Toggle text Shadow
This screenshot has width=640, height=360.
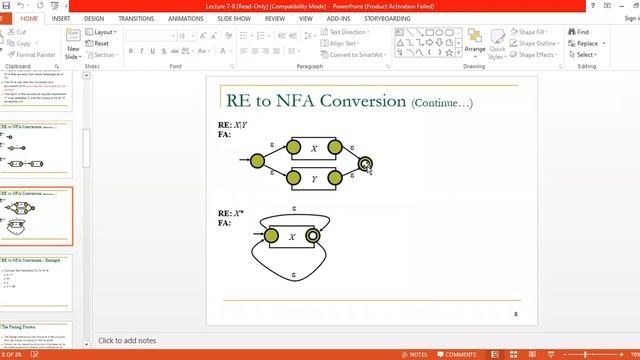pyautogui.click(x=164, y=51)
